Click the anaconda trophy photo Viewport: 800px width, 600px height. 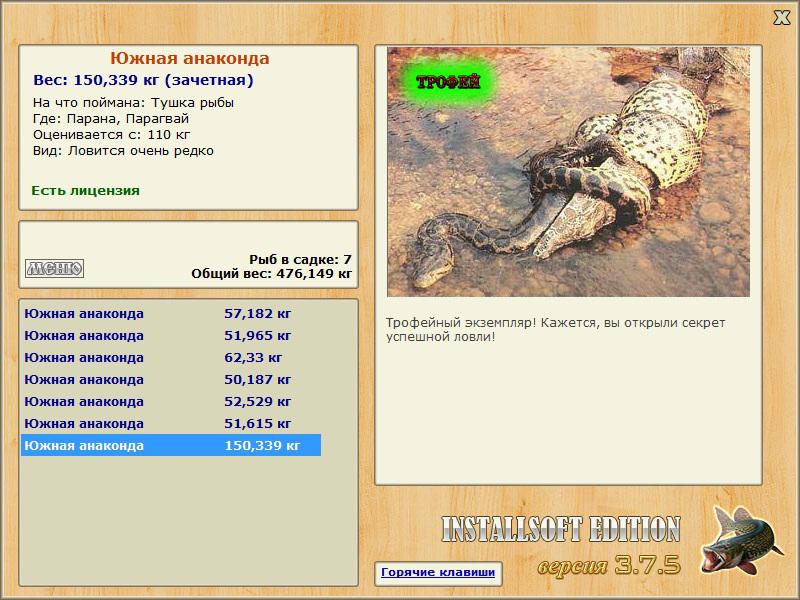point(568,172)
